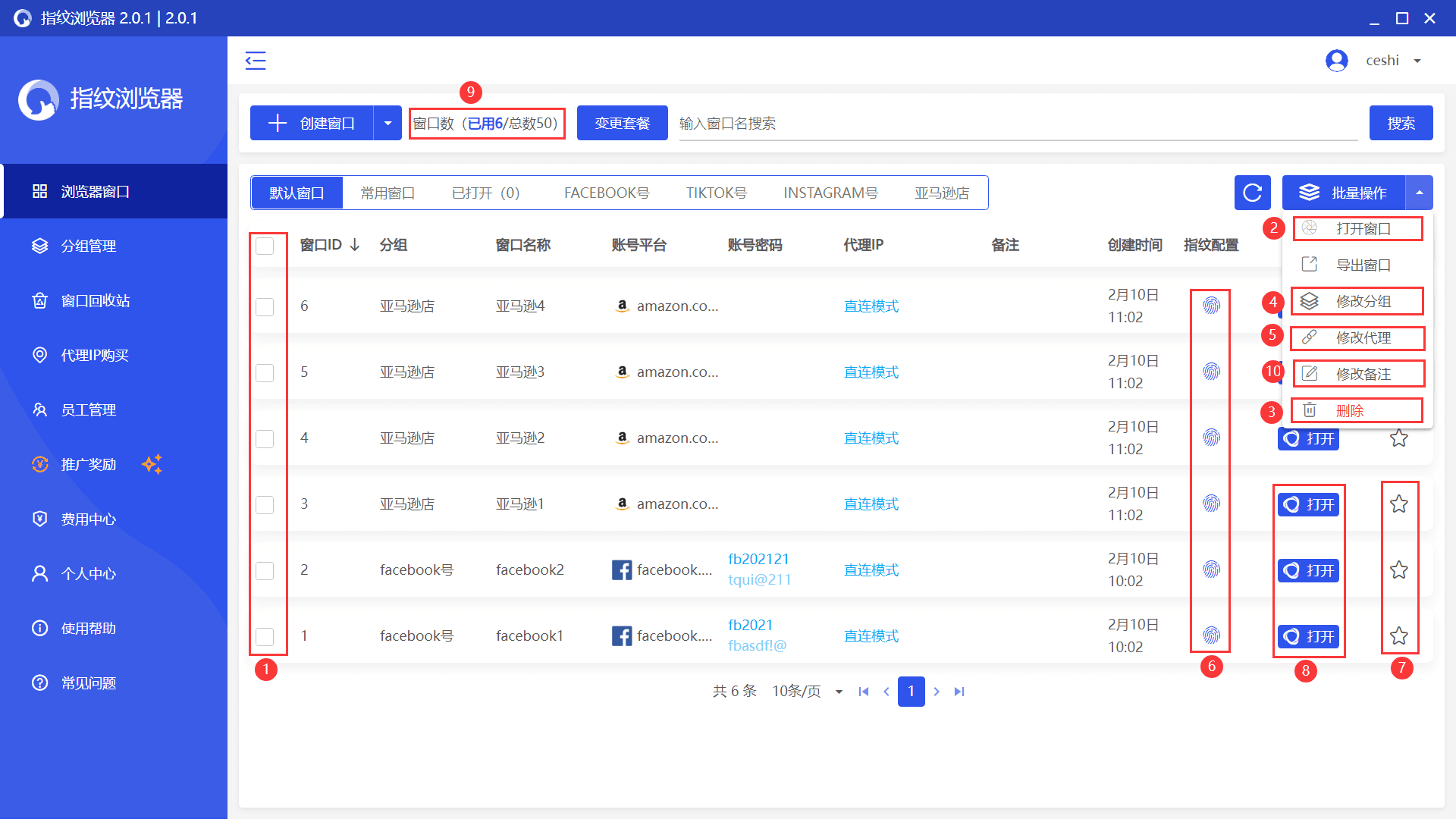Star the facebook2 window as favorite
The image size is (1456, 819).
point(1398,570)
